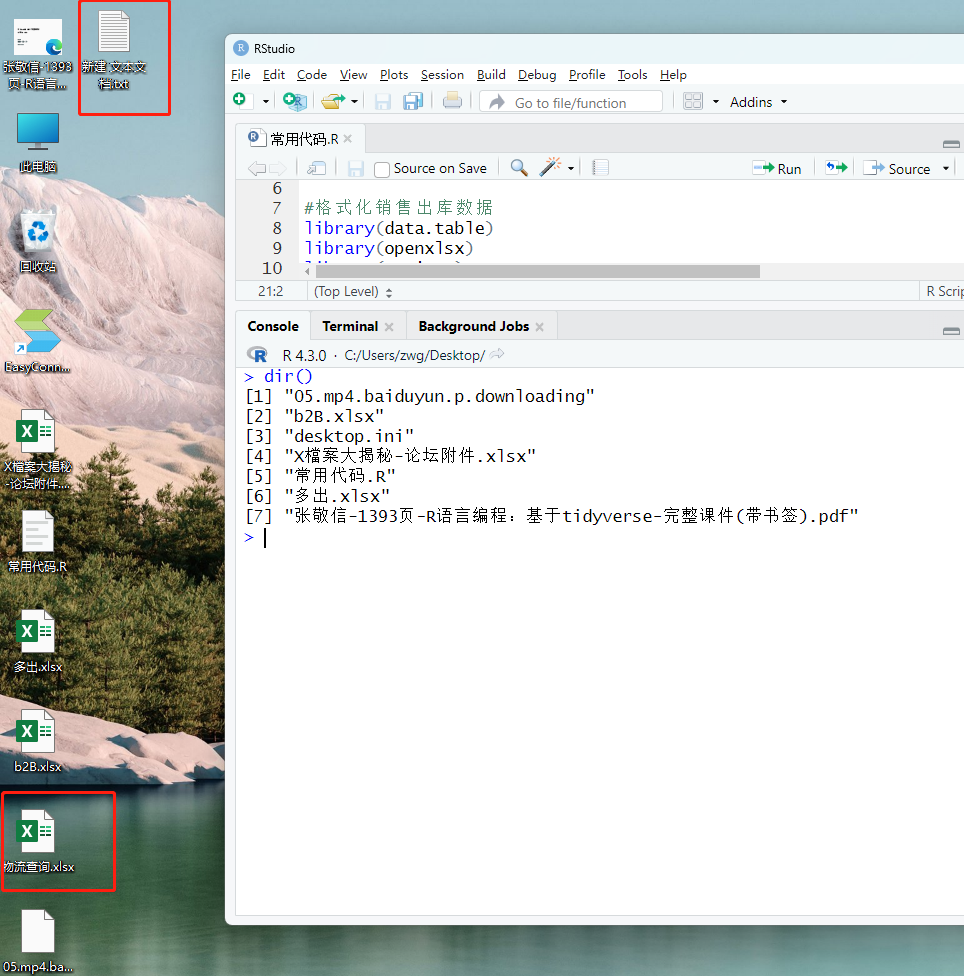Open the Addins dropdown
The width and height of the screenshot is (964, 976).
758,102
